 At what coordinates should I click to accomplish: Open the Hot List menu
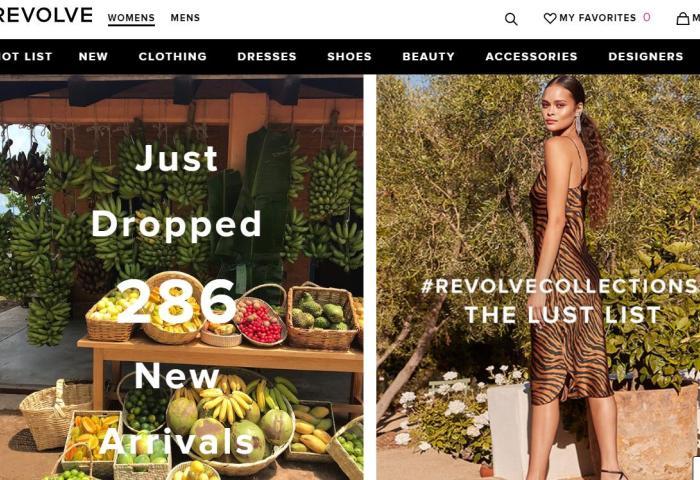[26, 56]
